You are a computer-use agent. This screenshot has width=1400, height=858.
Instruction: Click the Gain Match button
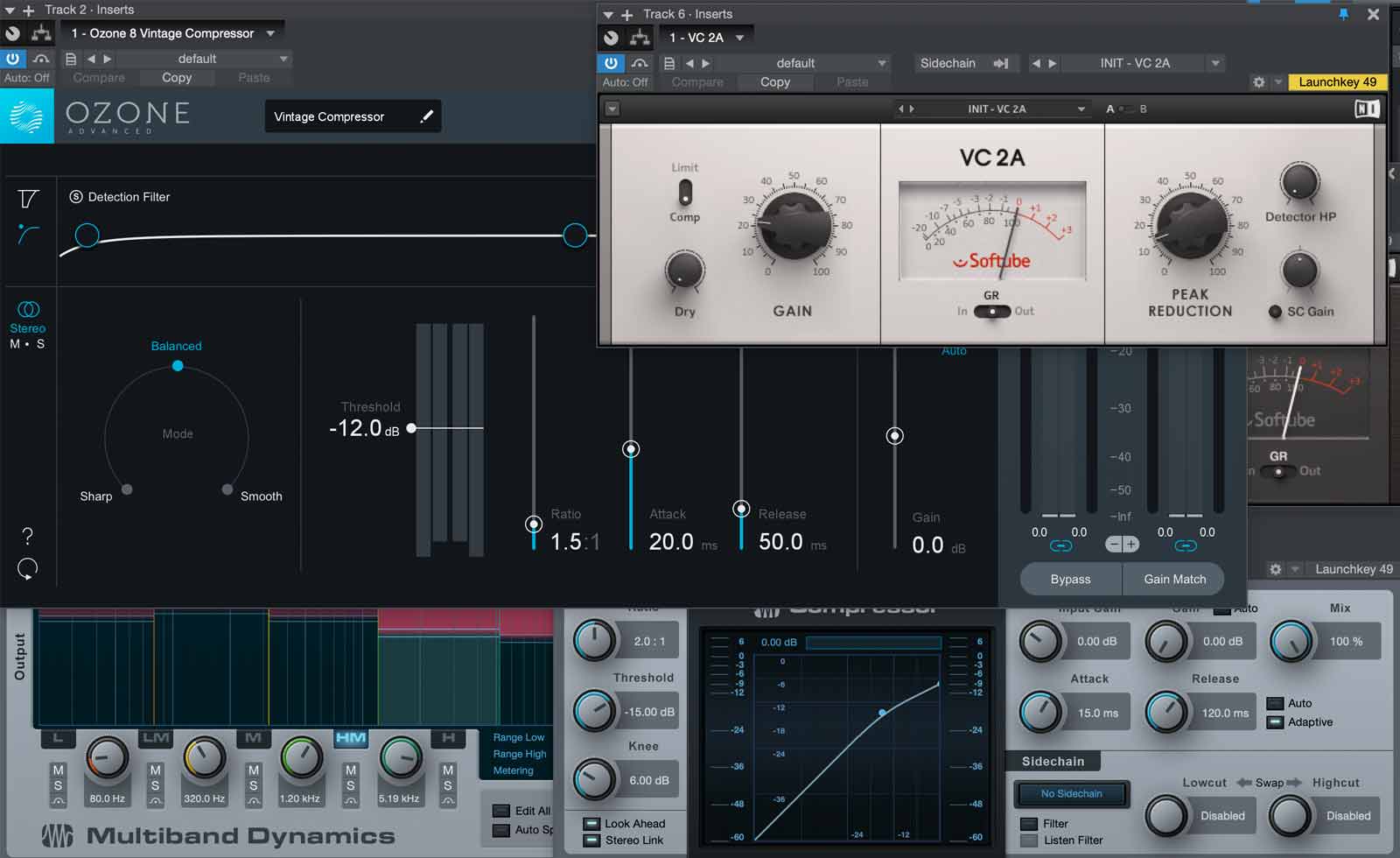[1174, 579]
